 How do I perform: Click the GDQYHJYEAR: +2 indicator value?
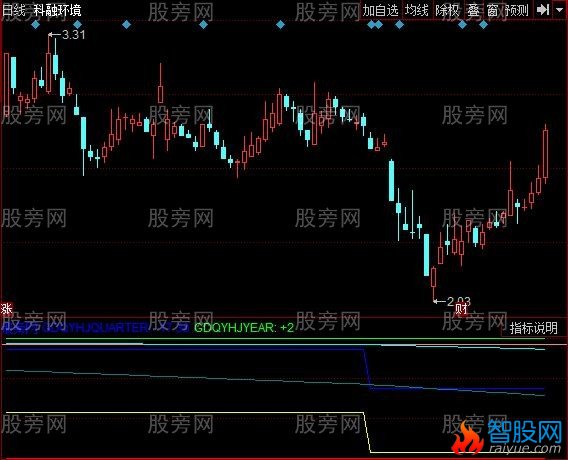coord(244,327)
